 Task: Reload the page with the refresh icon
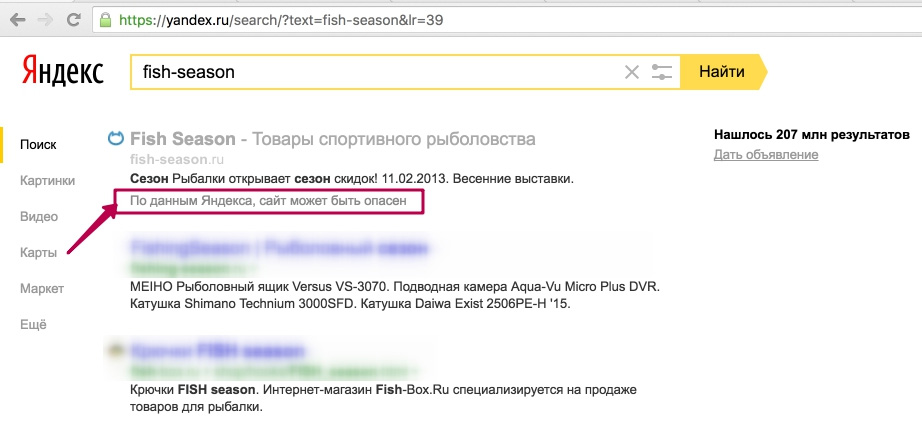click(x=74, y=21)
